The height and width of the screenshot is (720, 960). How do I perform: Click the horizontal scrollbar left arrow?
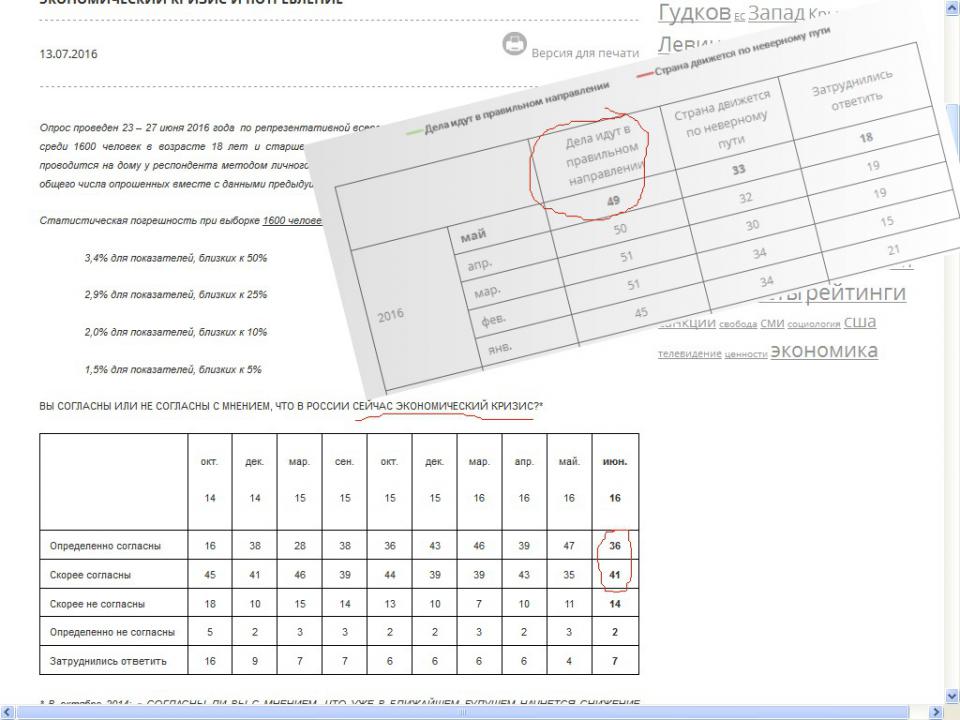point(8,712)
